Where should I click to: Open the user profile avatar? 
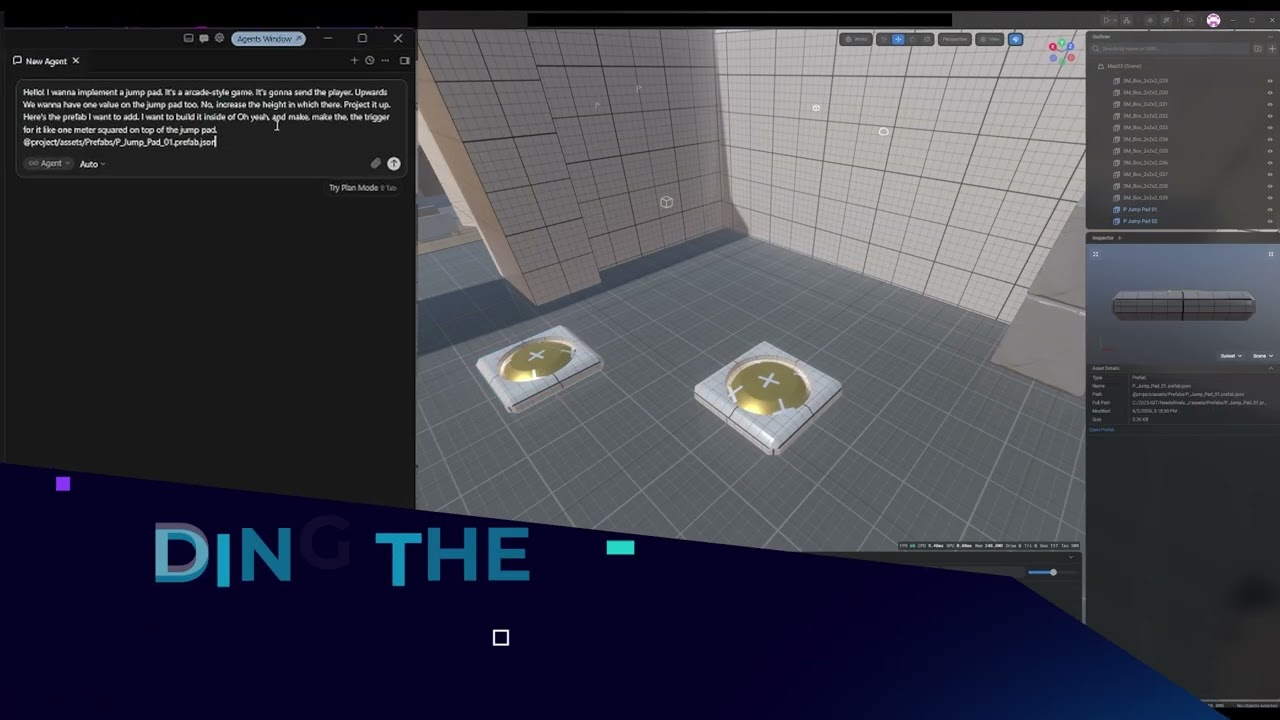tap(1213, 20)
